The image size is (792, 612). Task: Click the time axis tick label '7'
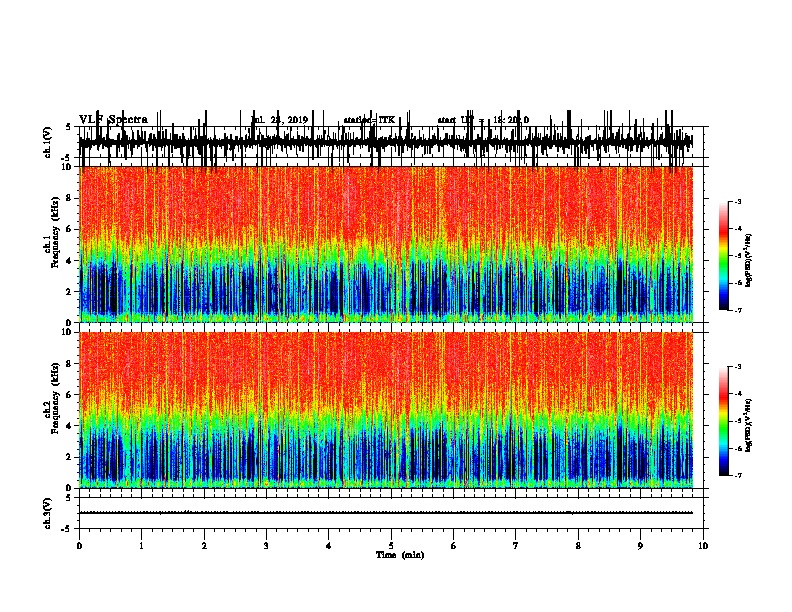pyautogui.click(x=516, y=546)
